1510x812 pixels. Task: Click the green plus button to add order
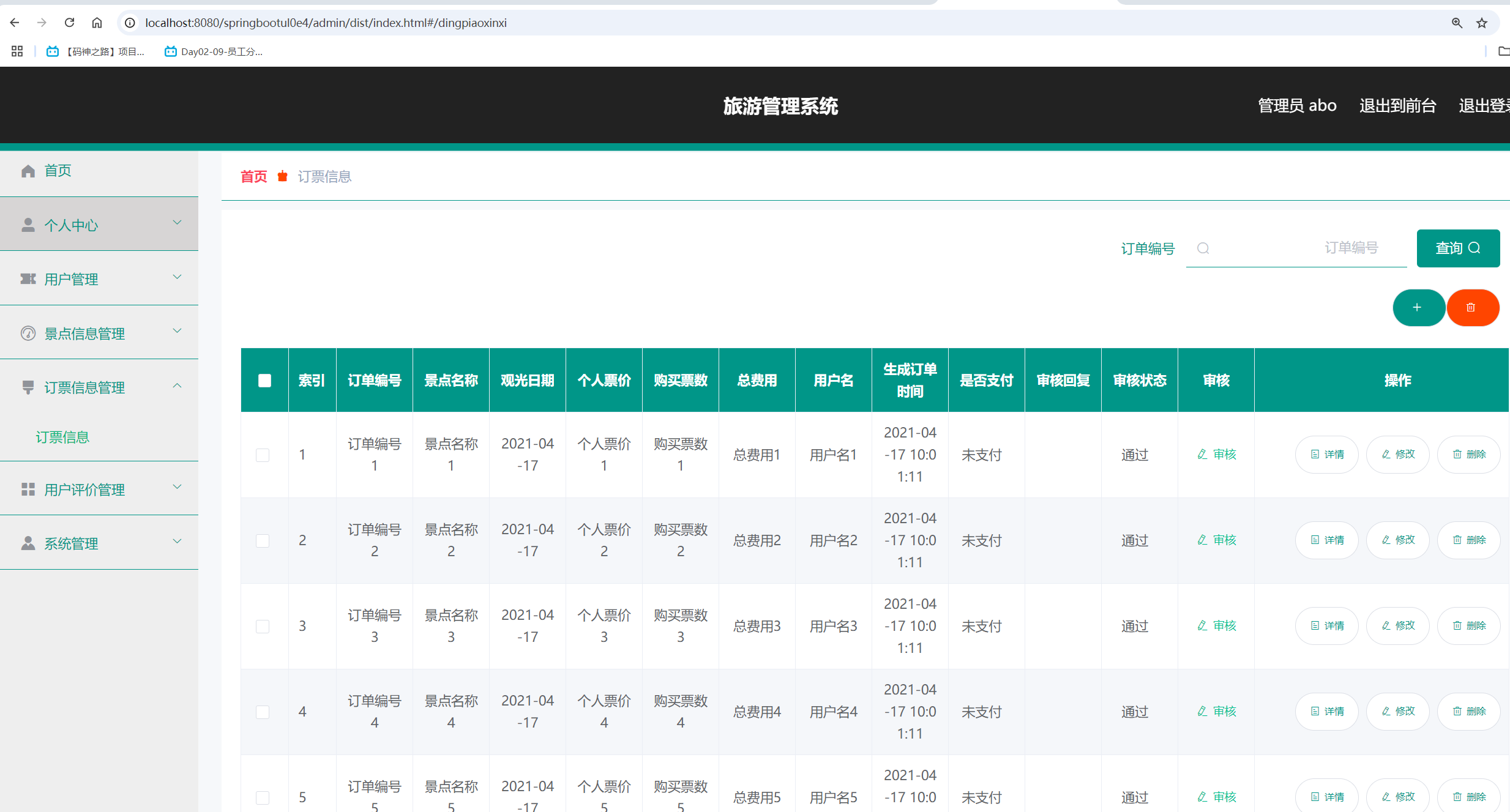click(x=1419, y=308)
